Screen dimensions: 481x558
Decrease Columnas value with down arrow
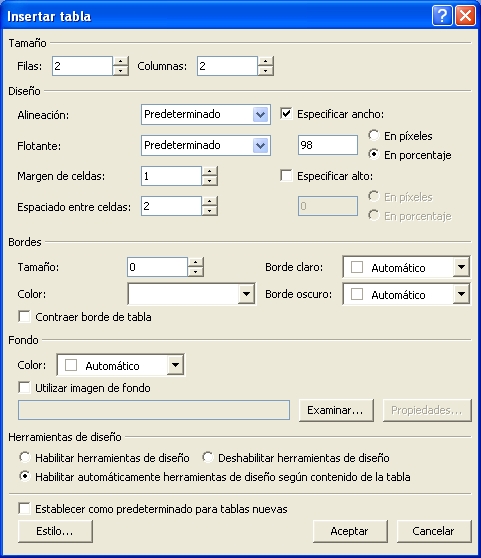pyautogui.click(x=265, y=71)
